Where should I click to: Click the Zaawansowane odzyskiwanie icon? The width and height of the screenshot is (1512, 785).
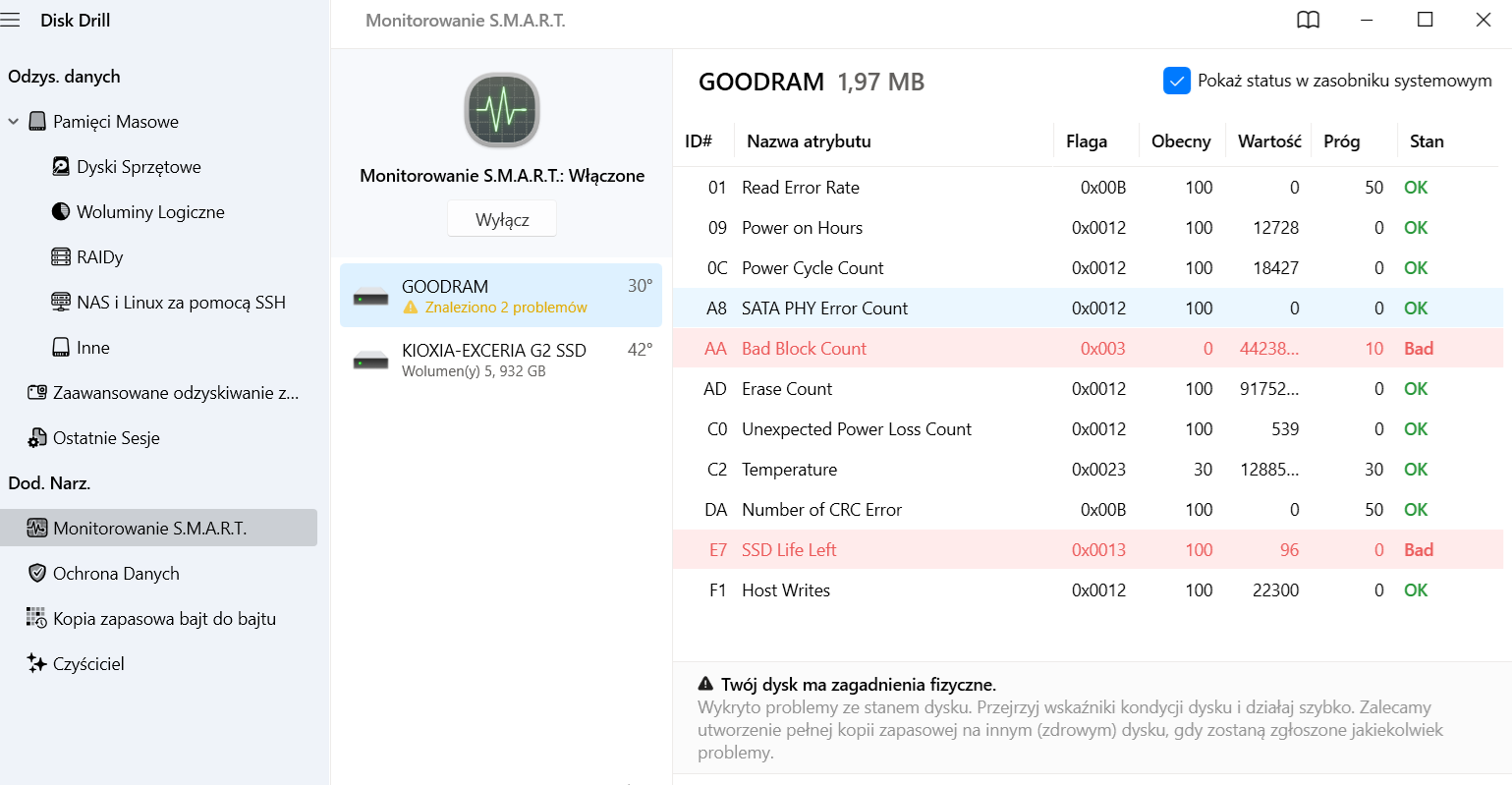coord(37,393)
